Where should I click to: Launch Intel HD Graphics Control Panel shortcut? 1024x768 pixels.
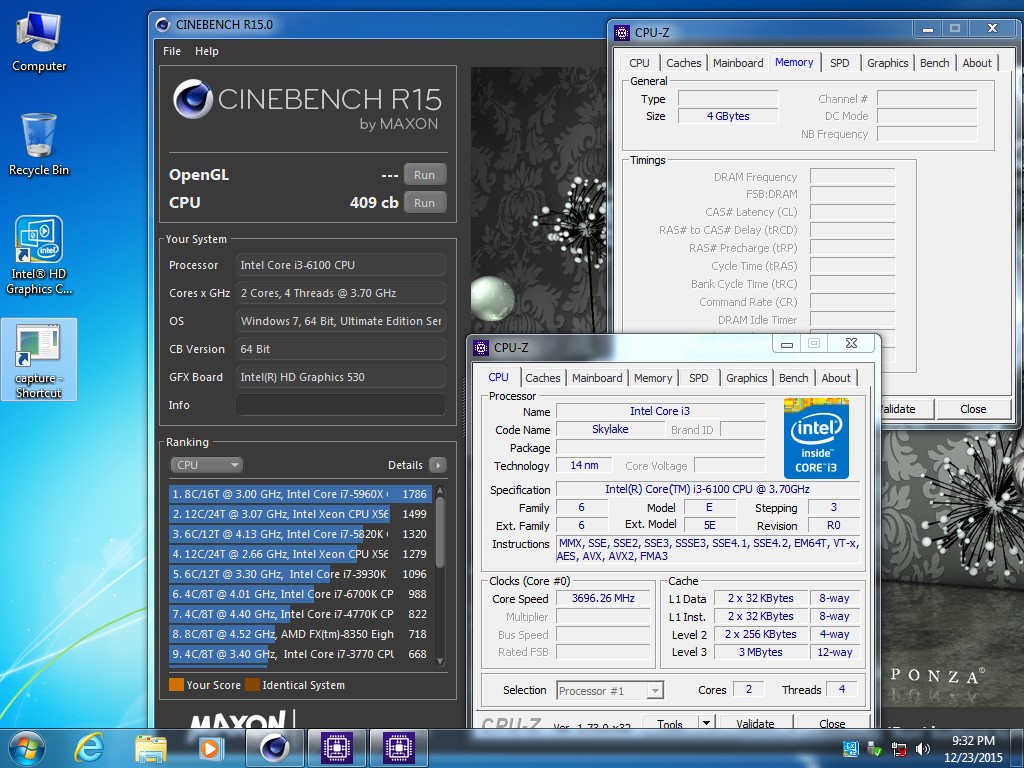[x=39, y=256]
